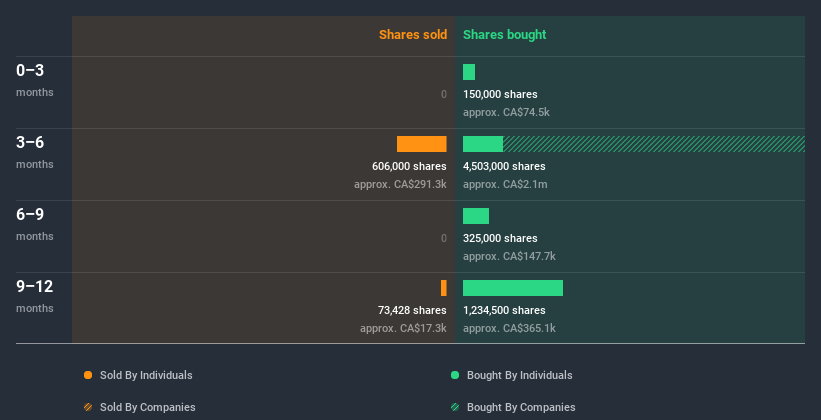Viewport: 821px width, 420px height.
Task: Select the Sold By Individuals legend label
Action: [x=146, y=375]
